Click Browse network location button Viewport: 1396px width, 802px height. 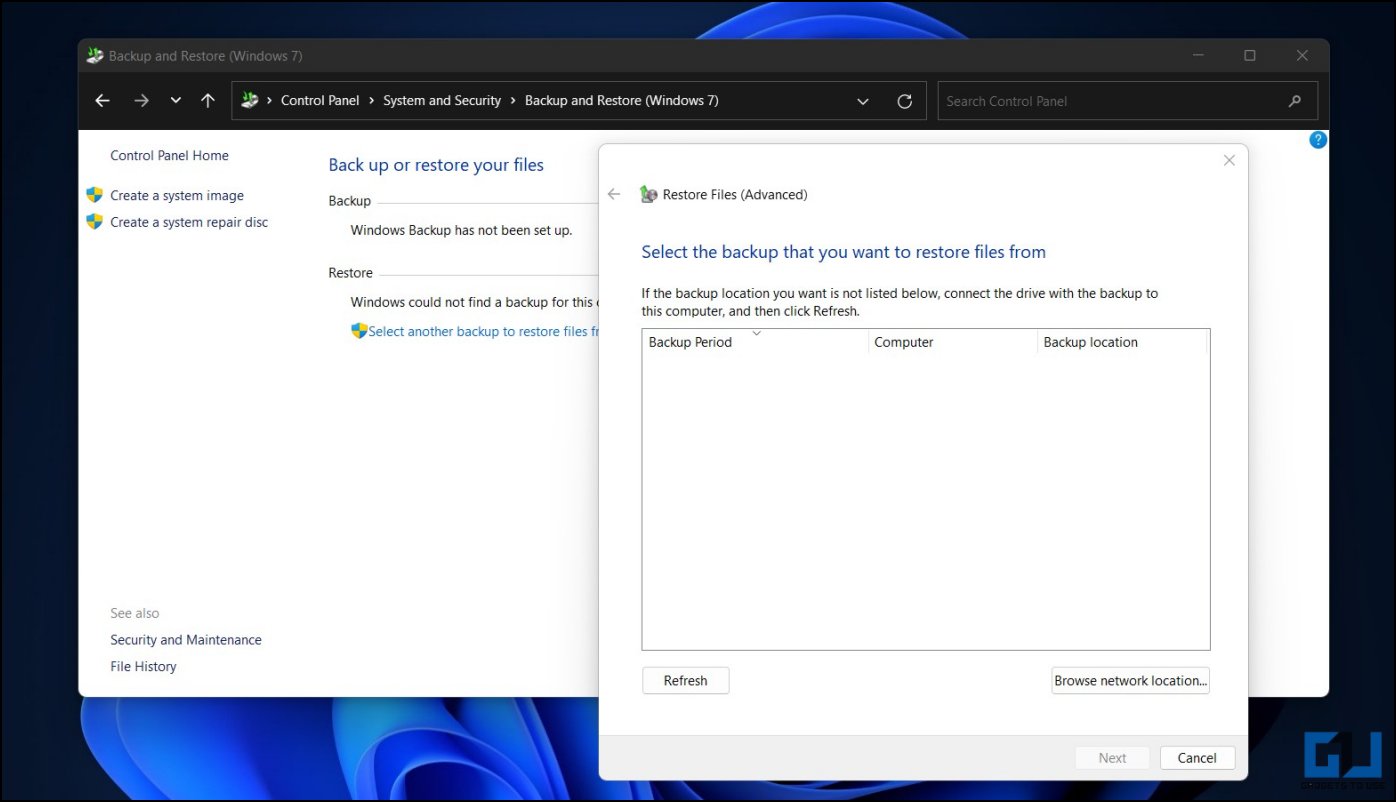(x=1131, y=681)
